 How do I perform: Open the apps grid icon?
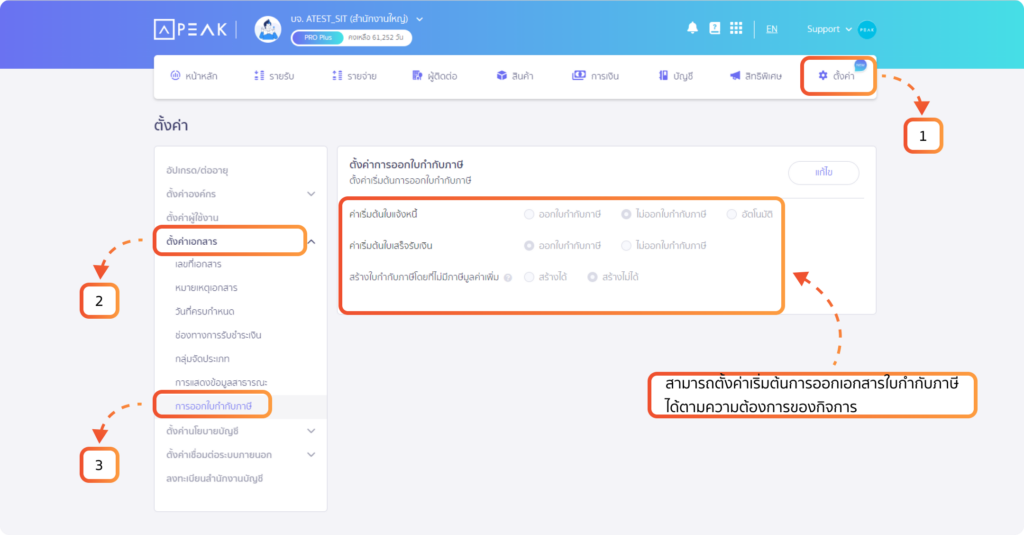(736, 28)
